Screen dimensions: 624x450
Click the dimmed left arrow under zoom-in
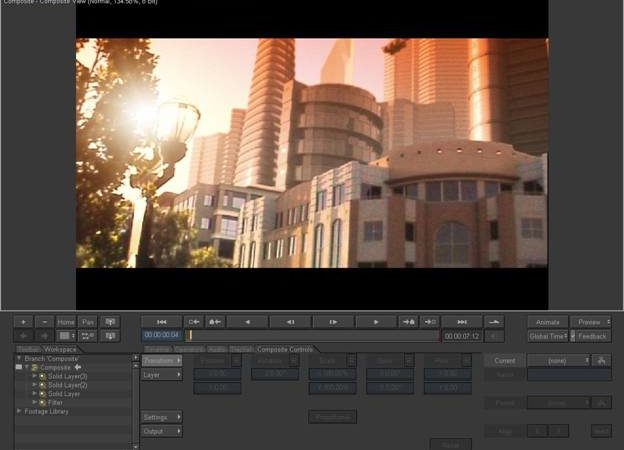[23, 336]
